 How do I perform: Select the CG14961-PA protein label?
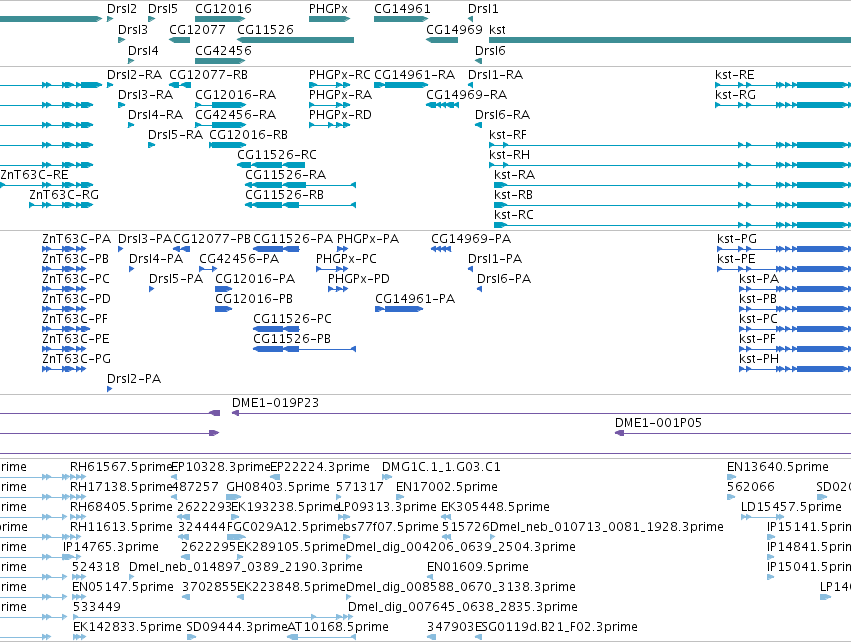tap(415, 298)
